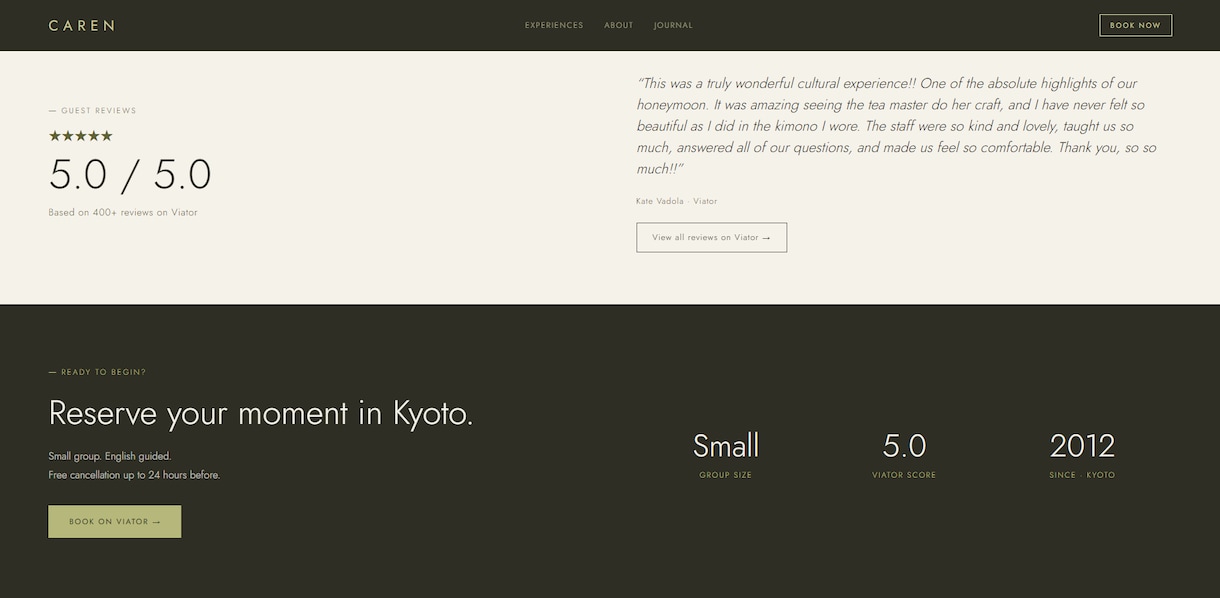Click the 'Since · Kyoto' label
1220x598 pixels.
click(x=1082, y=475)
